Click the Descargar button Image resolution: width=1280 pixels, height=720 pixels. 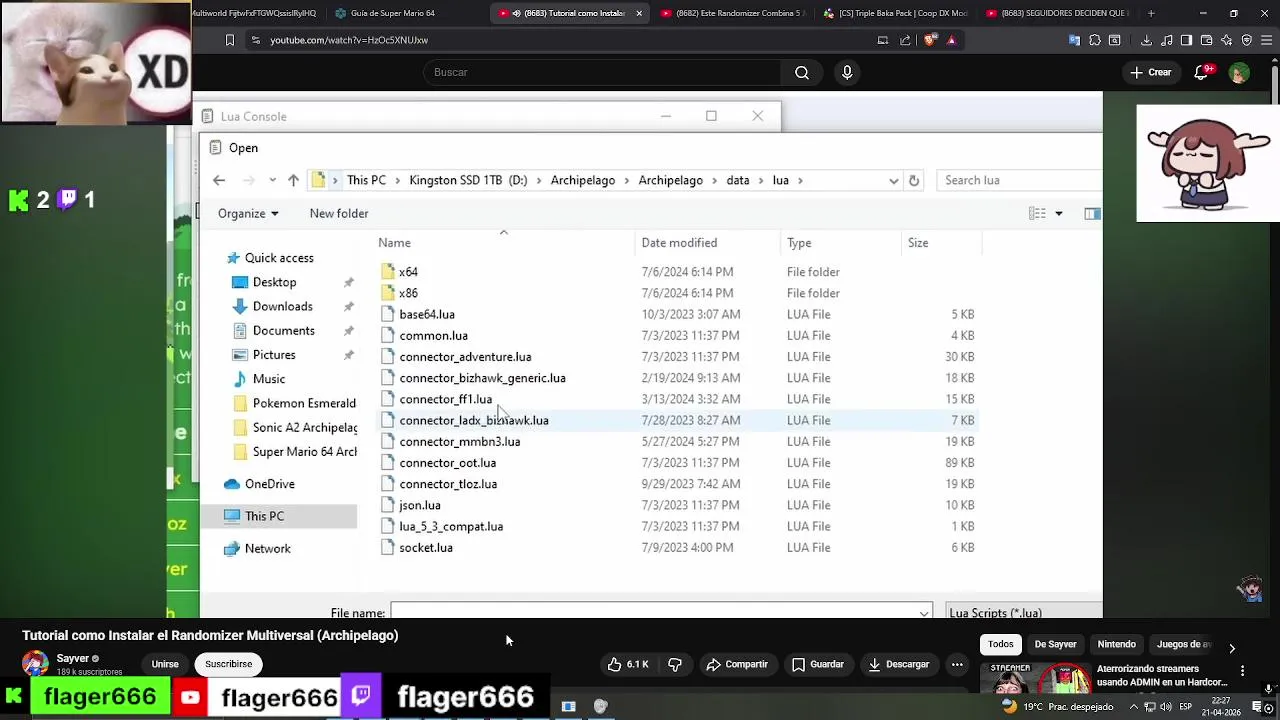point(897,664)
